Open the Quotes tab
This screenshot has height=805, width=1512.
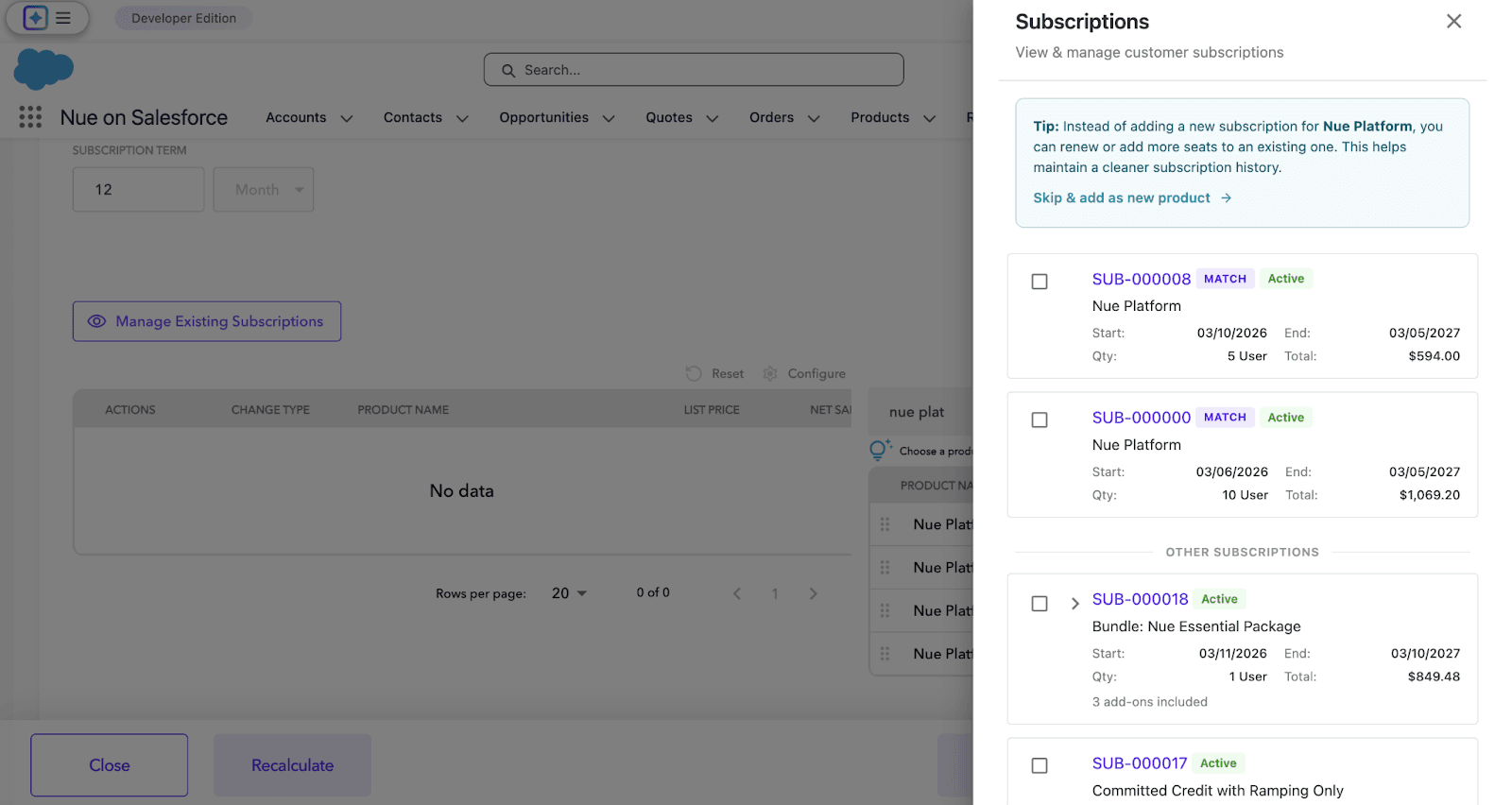(669, 117)
